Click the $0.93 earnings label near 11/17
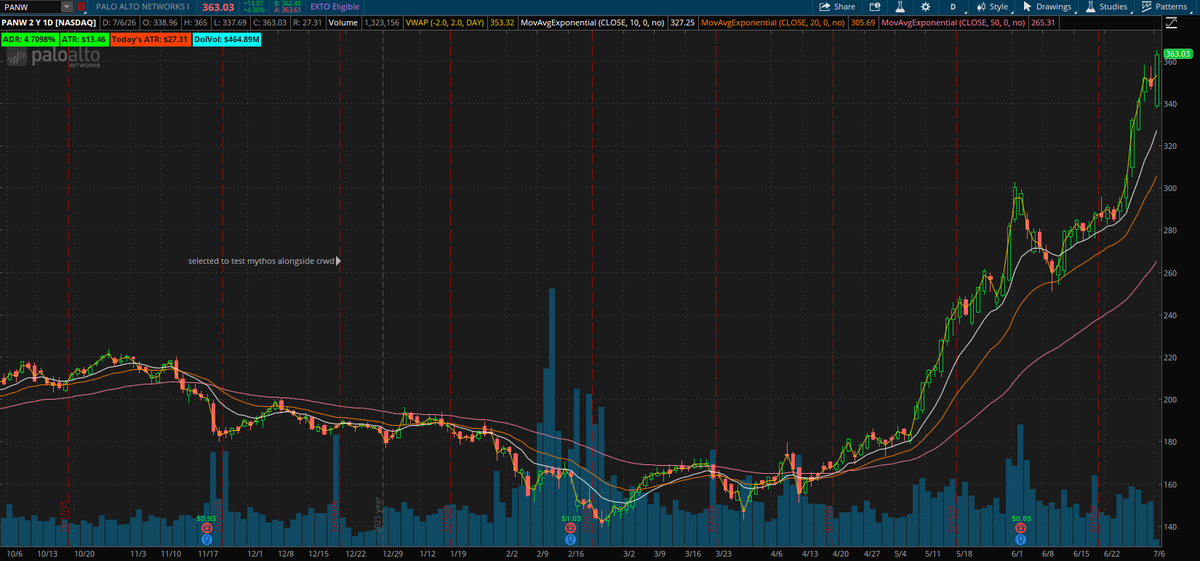1200x561 pixels. (206, 518)
